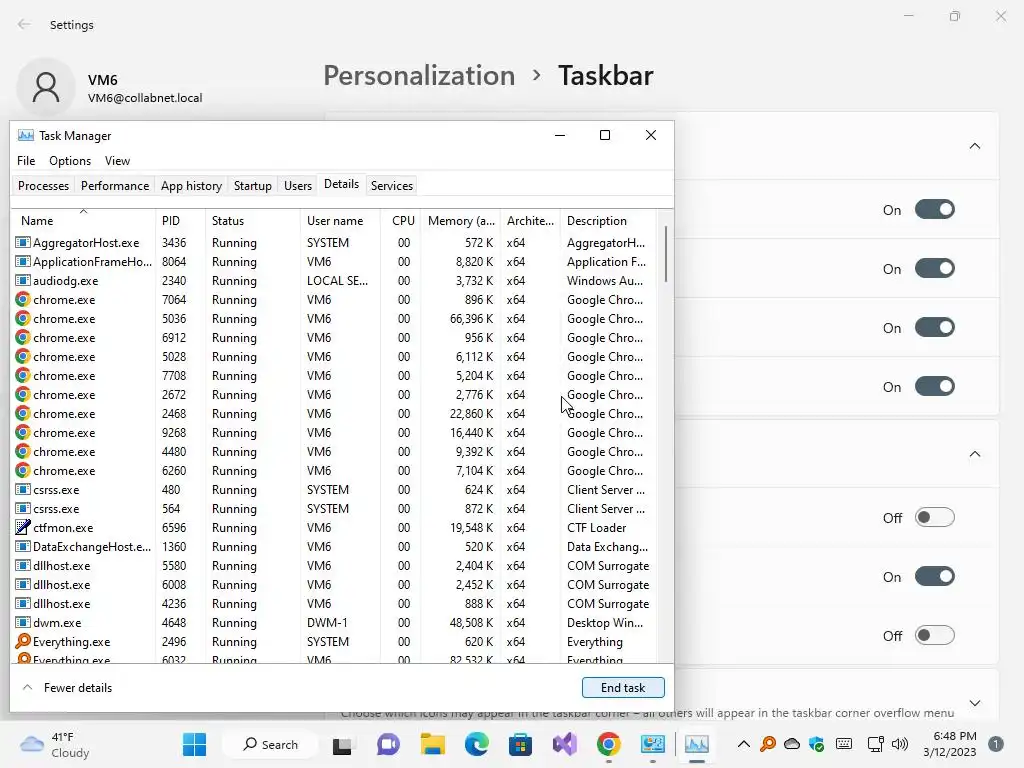The image size is (1024, 768).
Task: Turn off the fifth On toggle in Settings
Action: pos(935,577)
